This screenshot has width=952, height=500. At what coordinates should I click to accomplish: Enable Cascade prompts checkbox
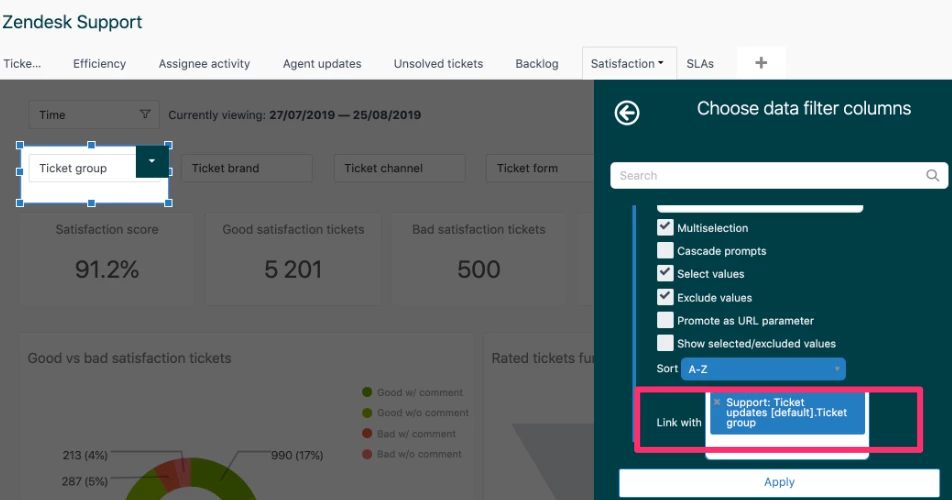coord(665,251)
